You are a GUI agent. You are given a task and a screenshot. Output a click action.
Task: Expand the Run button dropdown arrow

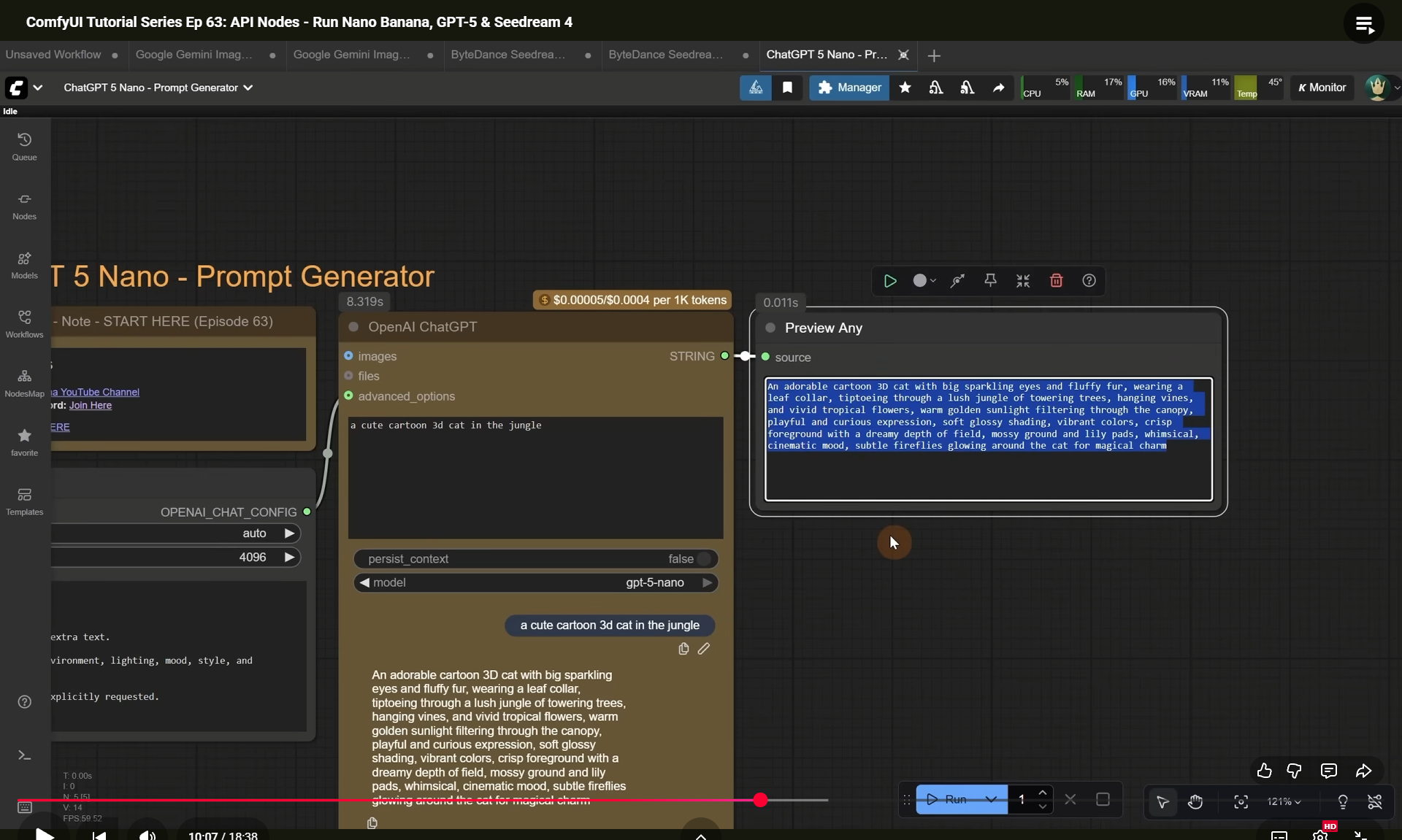point(991,800)
